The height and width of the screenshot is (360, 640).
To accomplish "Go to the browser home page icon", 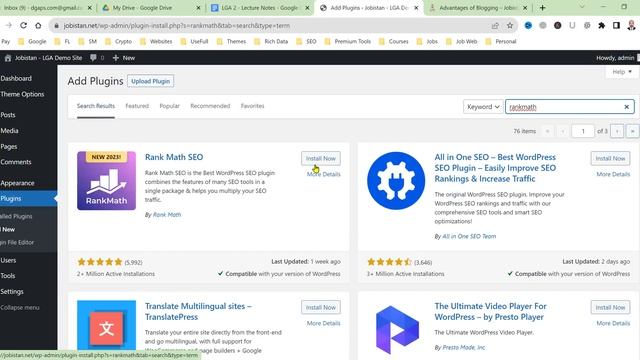I will (38, 25).
